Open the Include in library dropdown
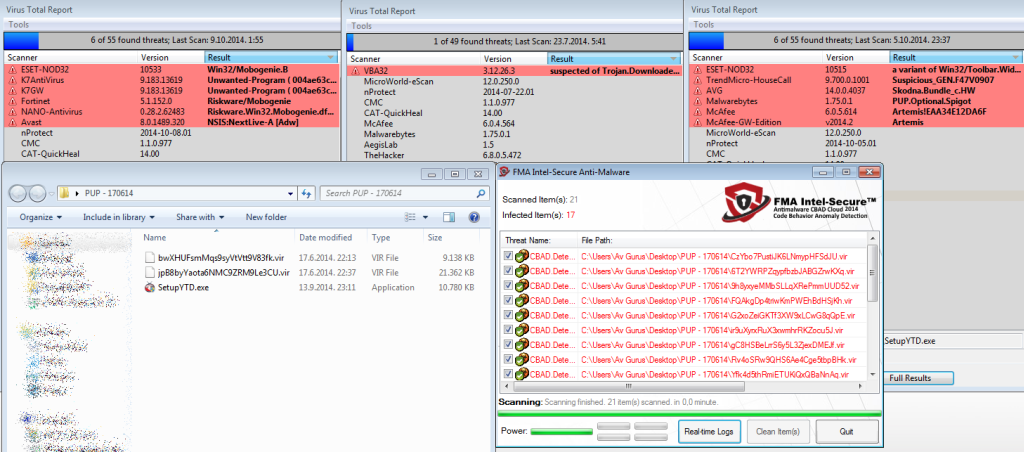 (x=118, y=217)
